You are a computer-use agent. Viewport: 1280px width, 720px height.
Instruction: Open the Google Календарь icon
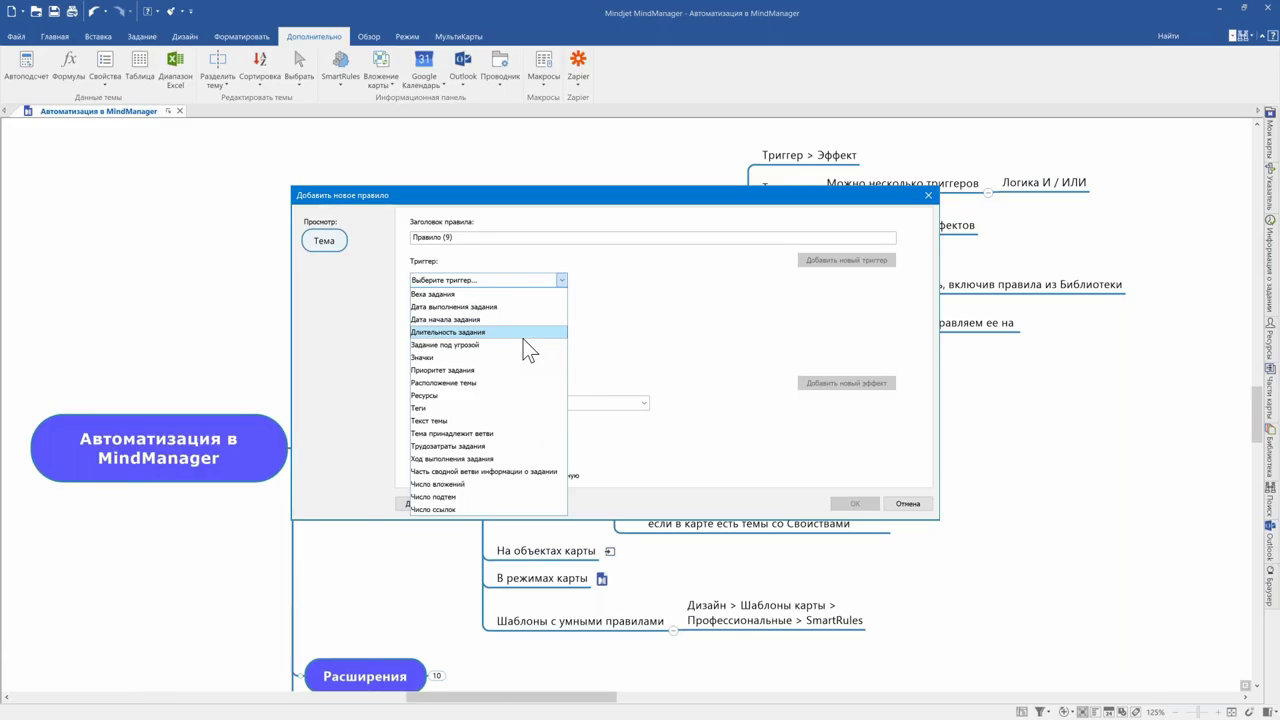point(424,60)
